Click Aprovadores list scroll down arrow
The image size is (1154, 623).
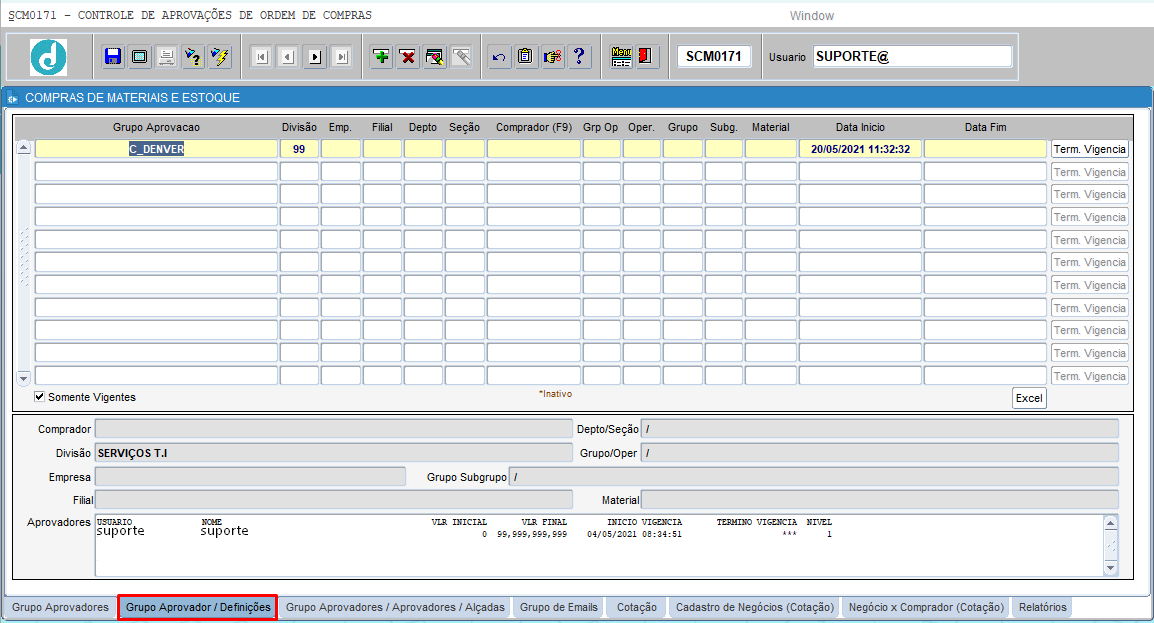tap(1111, 568)
